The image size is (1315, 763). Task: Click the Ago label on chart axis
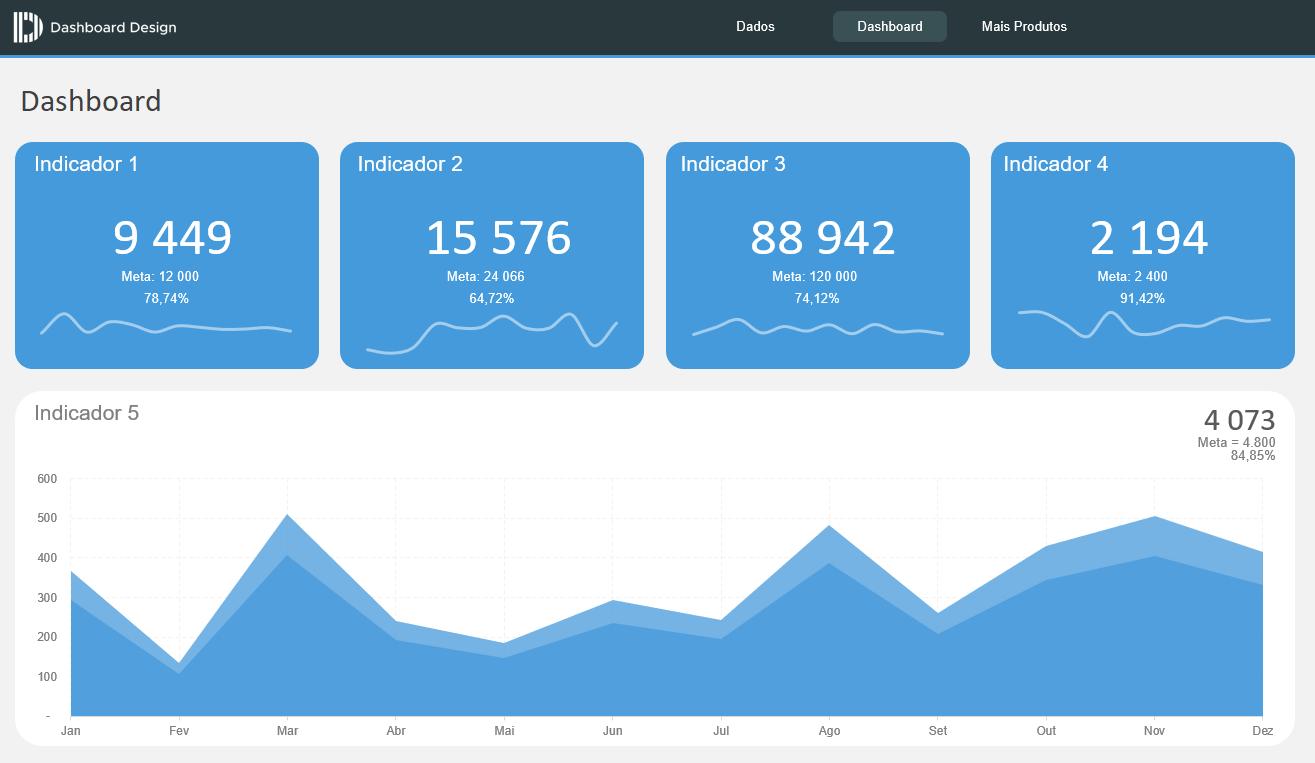tap(829, 731)
